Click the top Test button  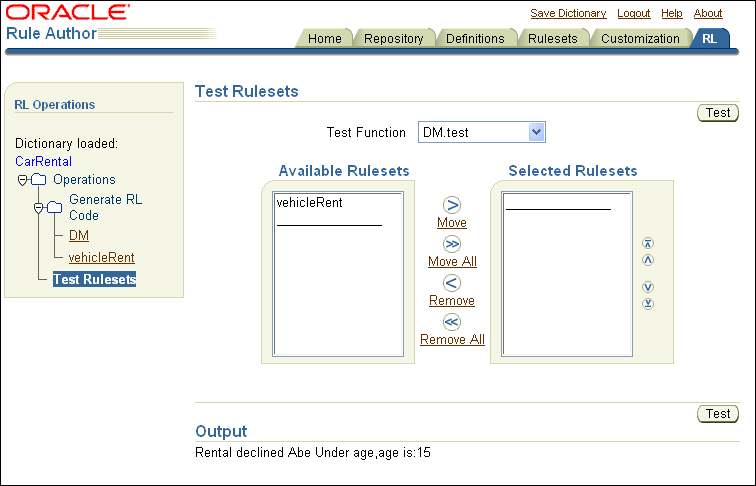(718, 113)
